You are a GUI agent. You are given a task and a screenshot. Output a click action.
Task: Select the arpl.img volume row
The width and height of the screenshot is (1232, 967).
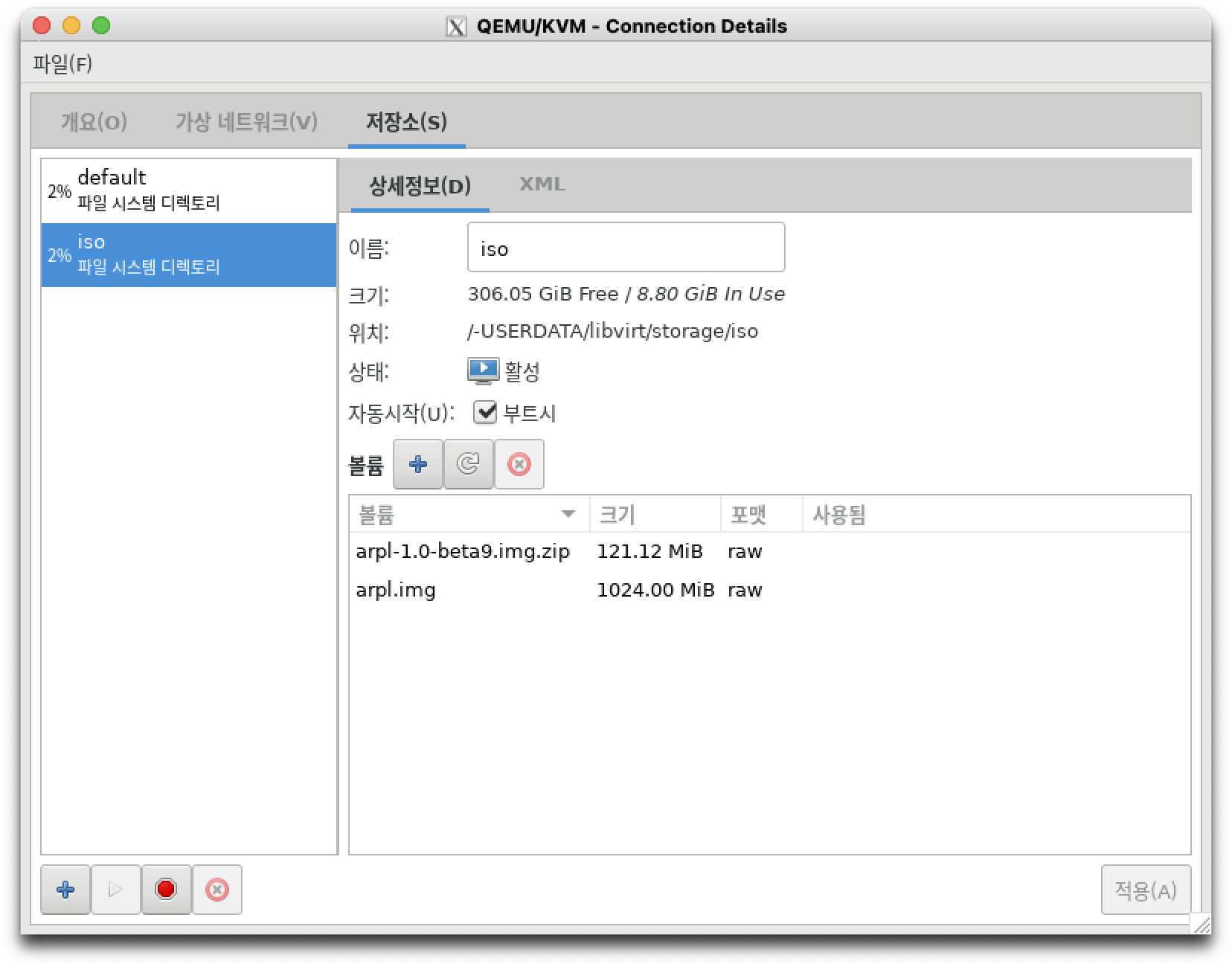396,590
